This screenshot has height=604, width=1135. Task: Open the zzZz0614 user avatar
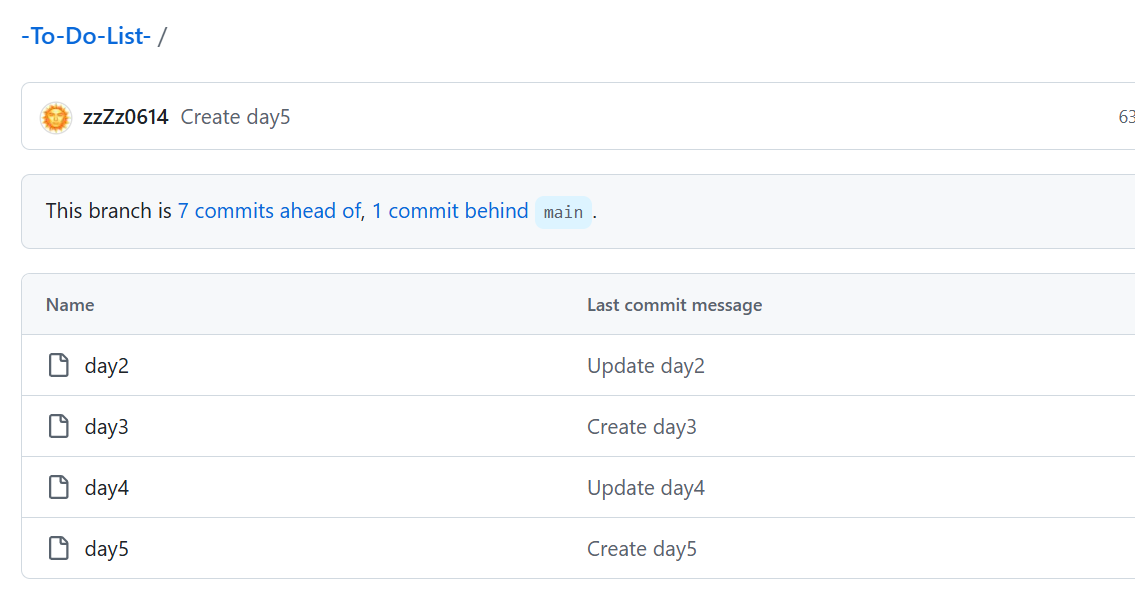pyautogui.click(x=56, y=117)
